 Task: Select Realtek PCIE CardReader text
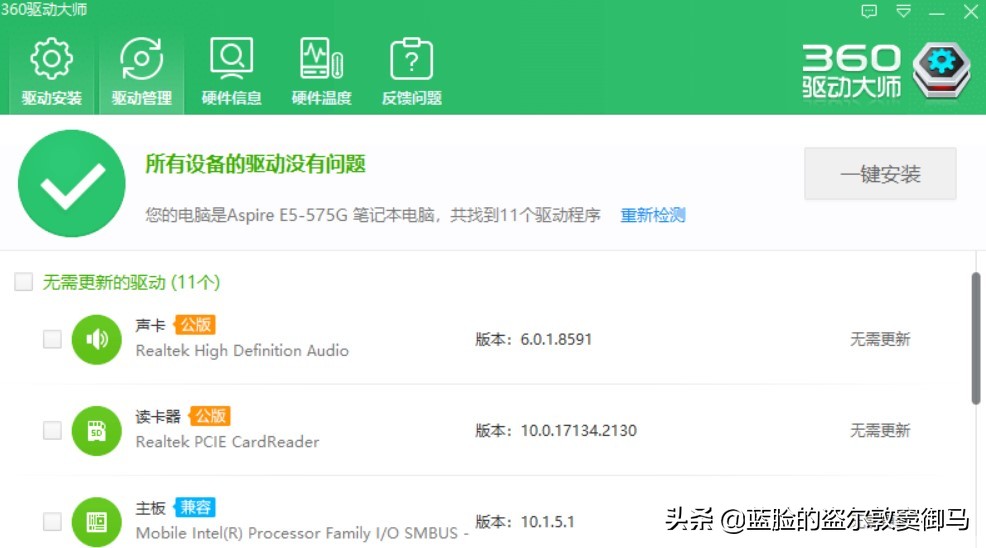tap(227, 442)
